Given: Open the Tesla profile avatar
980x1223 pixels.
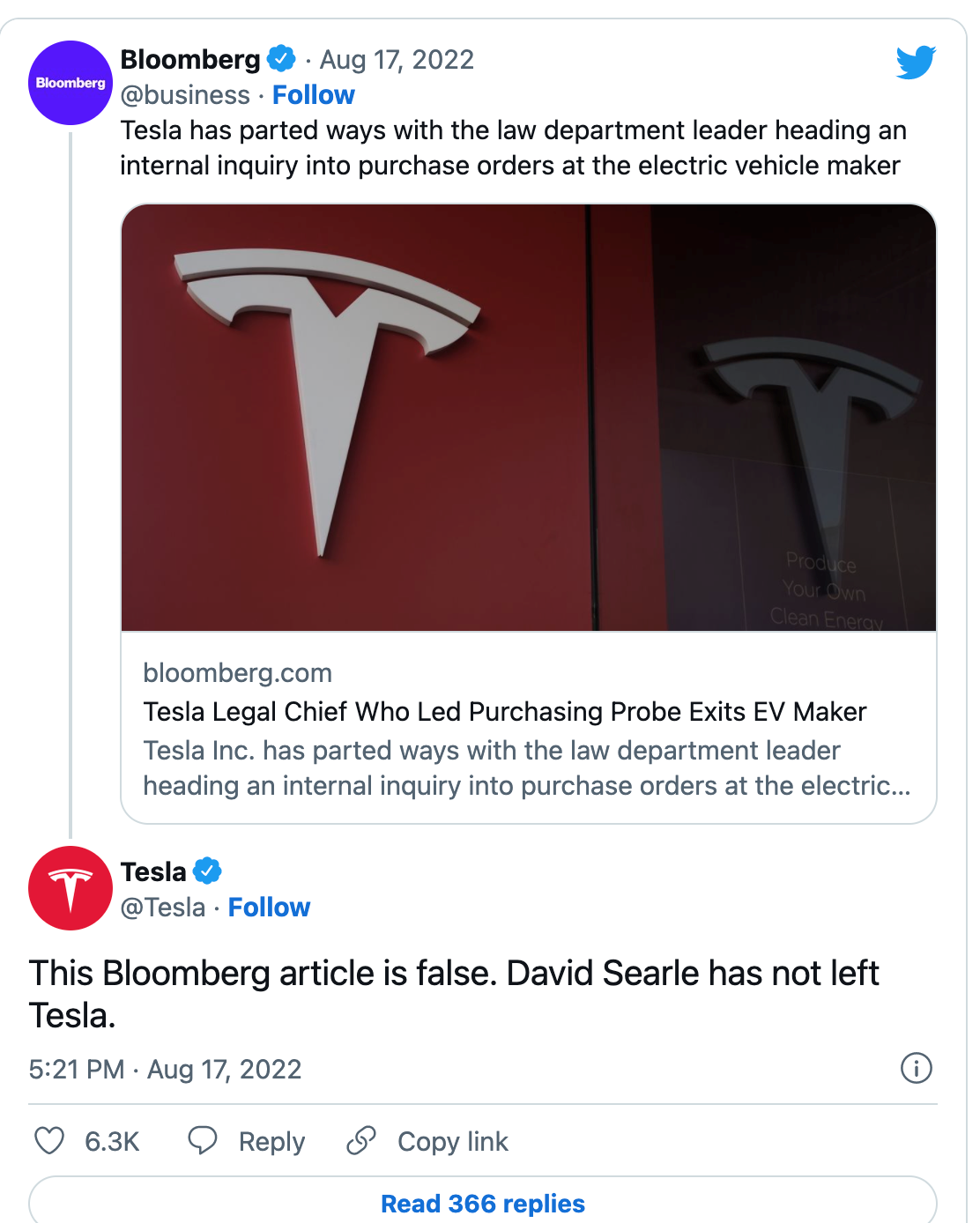Looking at the screenshot, I should click(71, 888).
